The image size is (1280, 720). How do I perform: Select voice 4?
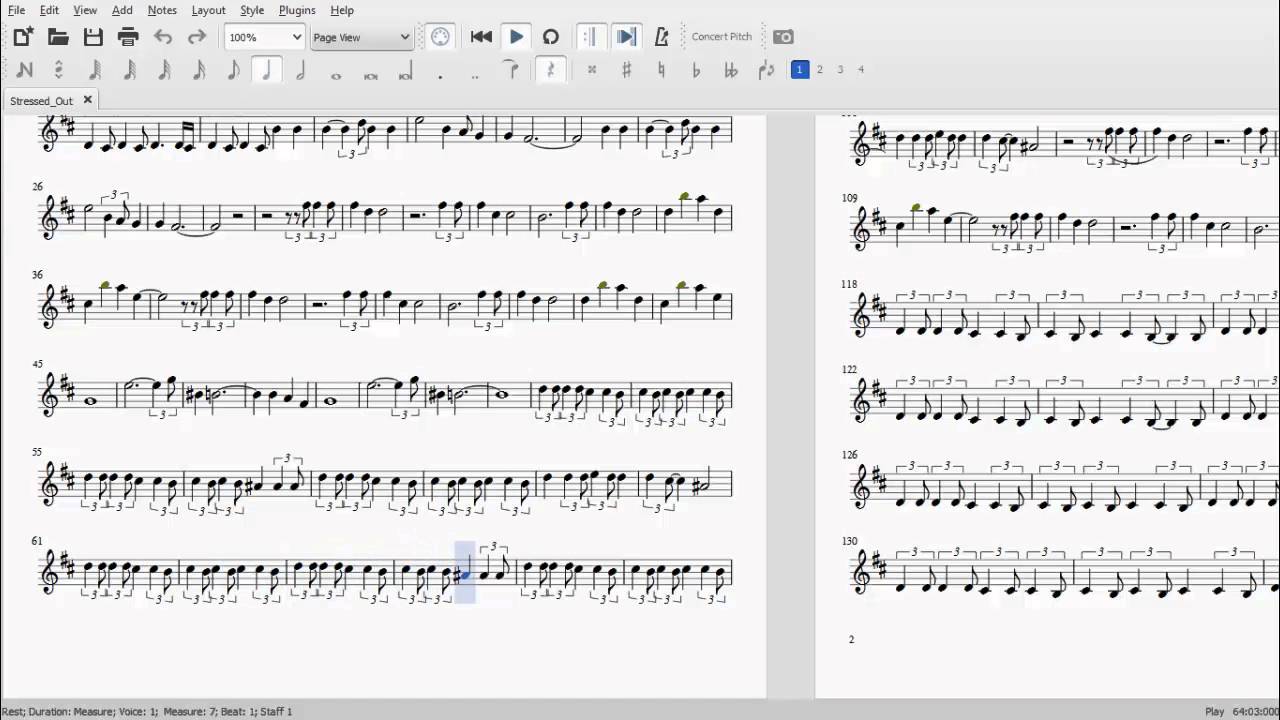point(861,70)
